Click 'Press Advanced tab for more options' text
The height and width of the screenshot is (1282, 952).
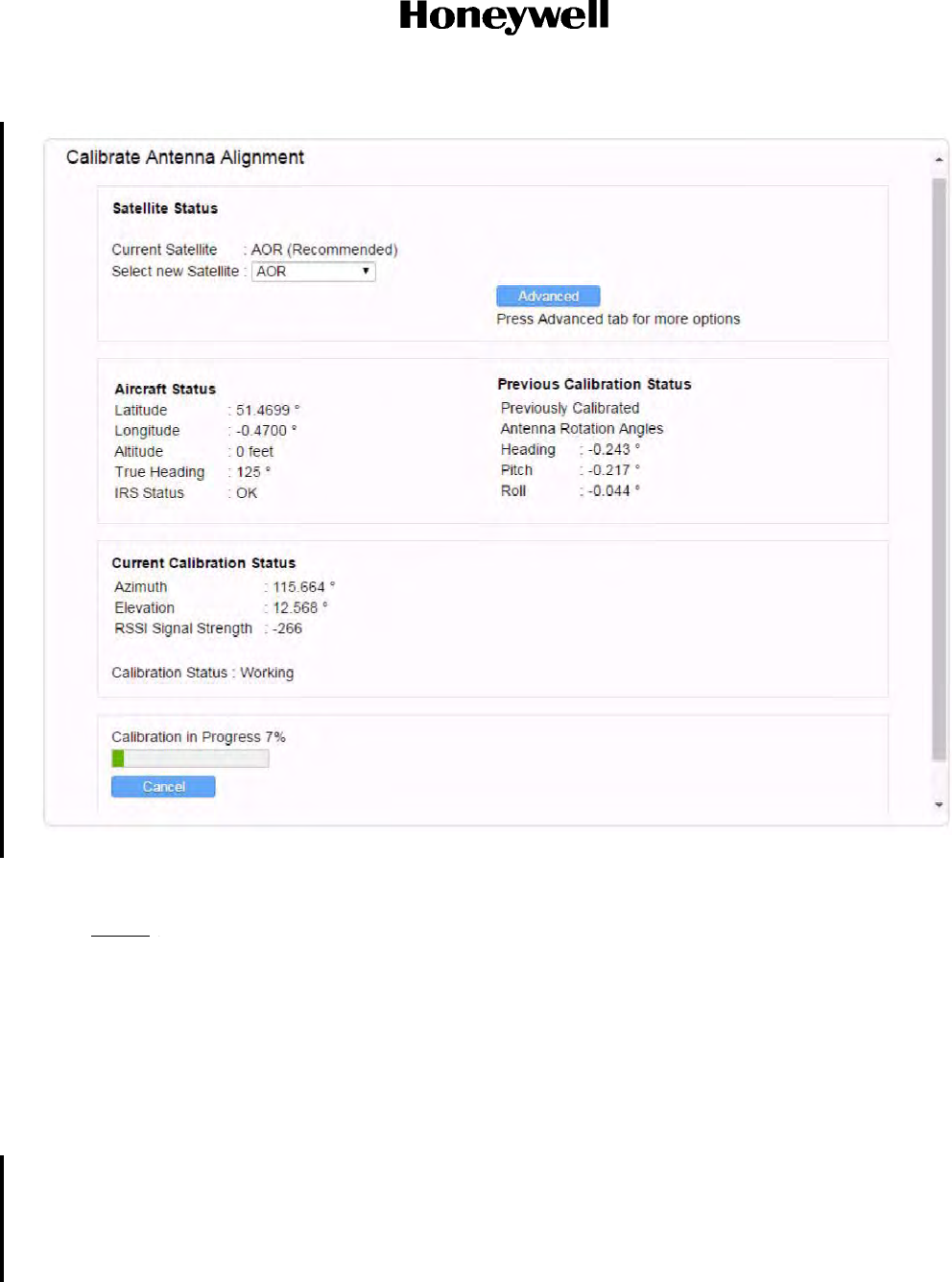(618, 320)
